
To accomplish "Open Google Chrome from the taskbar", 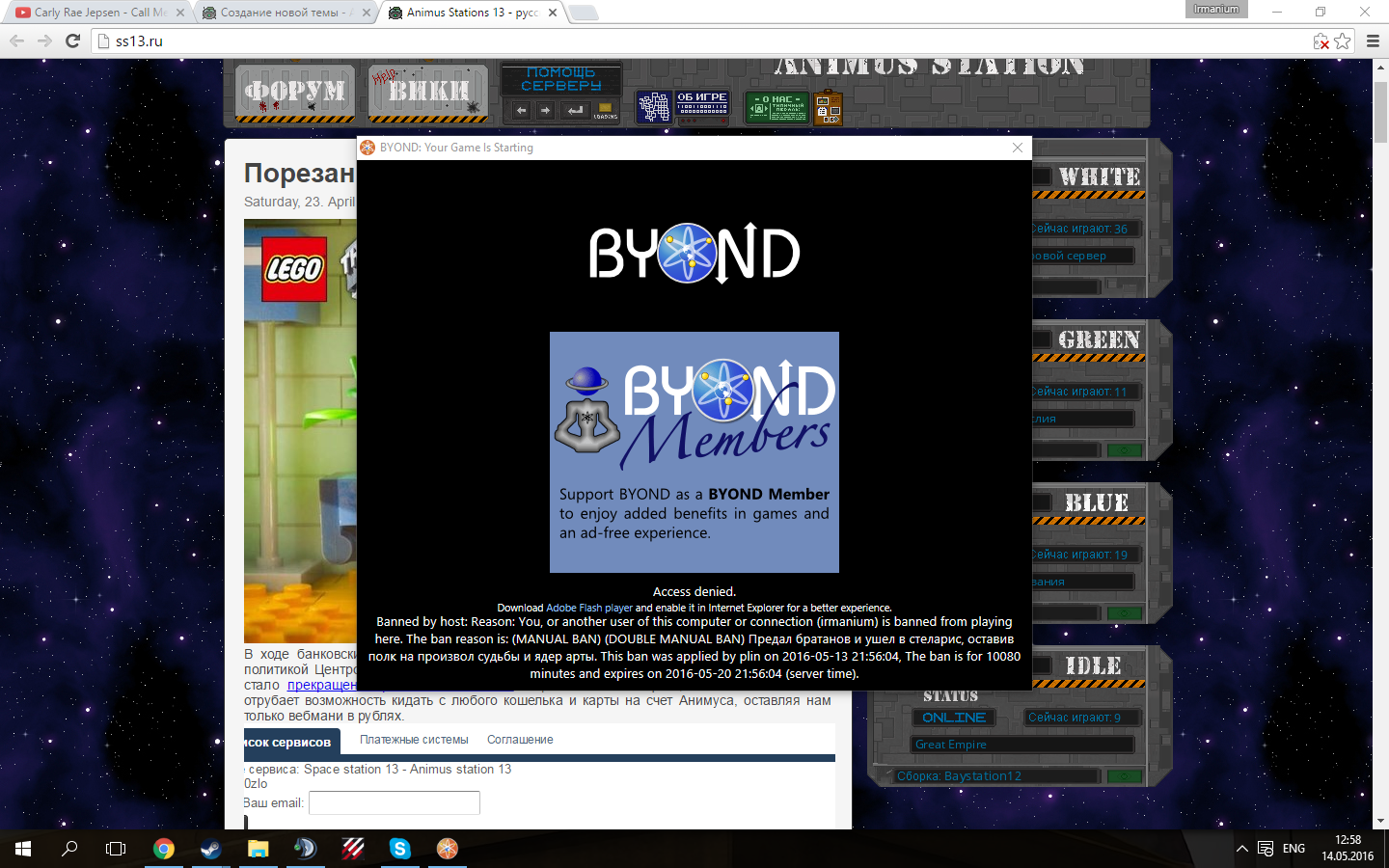I will point(164,849).
